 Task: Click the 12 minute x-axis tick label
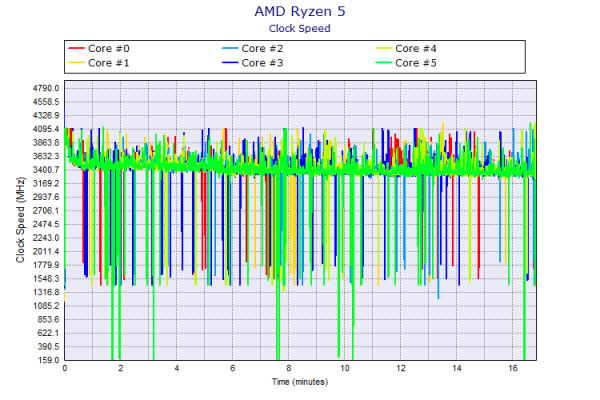pyautogui.click(x=401, y=368)
